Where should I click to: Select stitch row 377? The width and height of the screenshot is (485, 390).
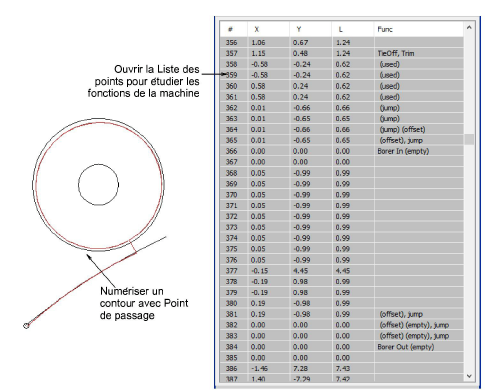coord(342,271)
